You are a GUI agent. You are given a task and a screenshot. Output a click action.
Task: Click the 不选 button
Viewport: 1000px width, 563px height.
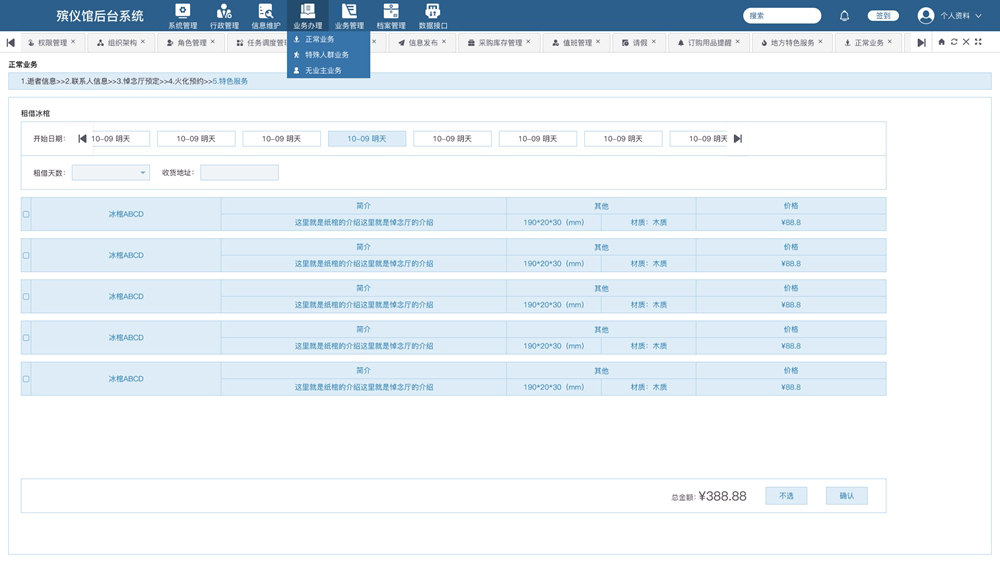(x=786, y=496)
